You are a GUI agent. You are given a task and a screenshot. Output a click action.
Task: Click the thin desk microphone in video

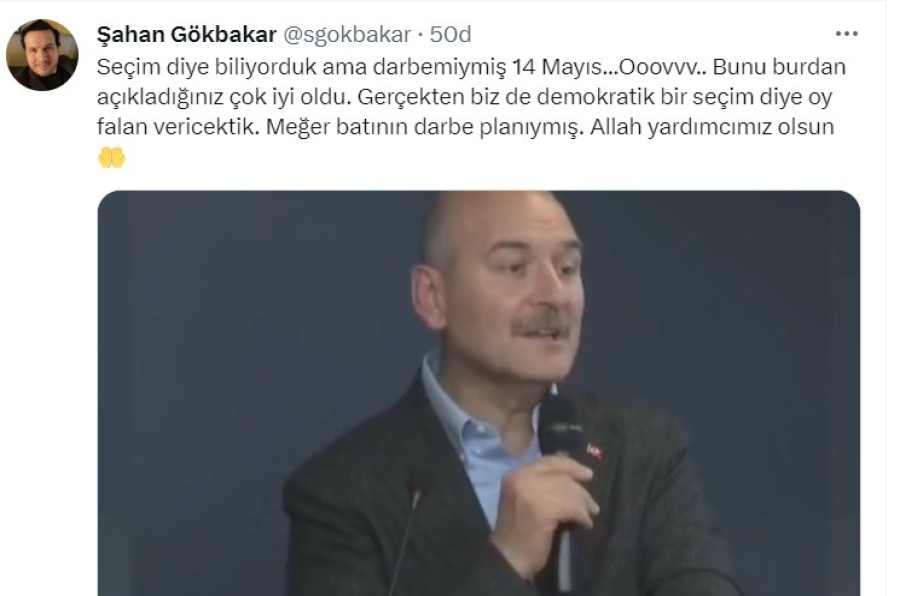pos(405,540)
